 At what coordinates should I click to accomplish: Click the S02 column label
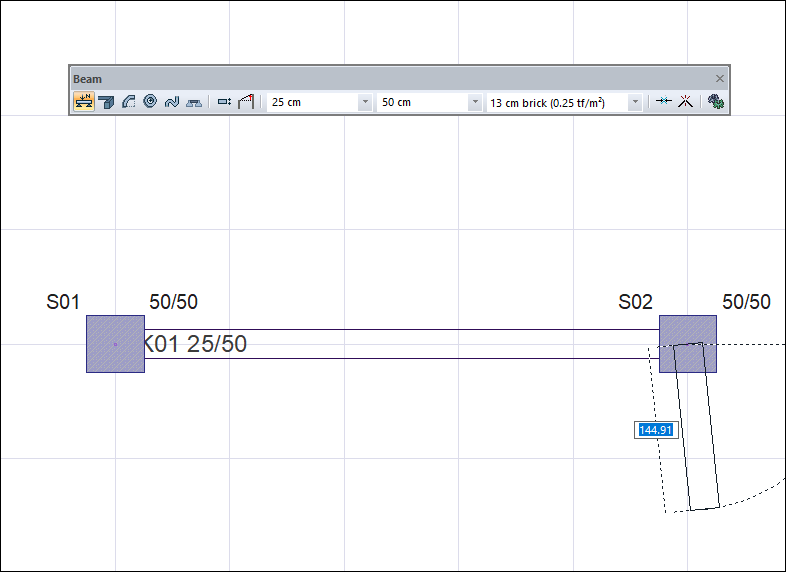click(x=635, y=302)
